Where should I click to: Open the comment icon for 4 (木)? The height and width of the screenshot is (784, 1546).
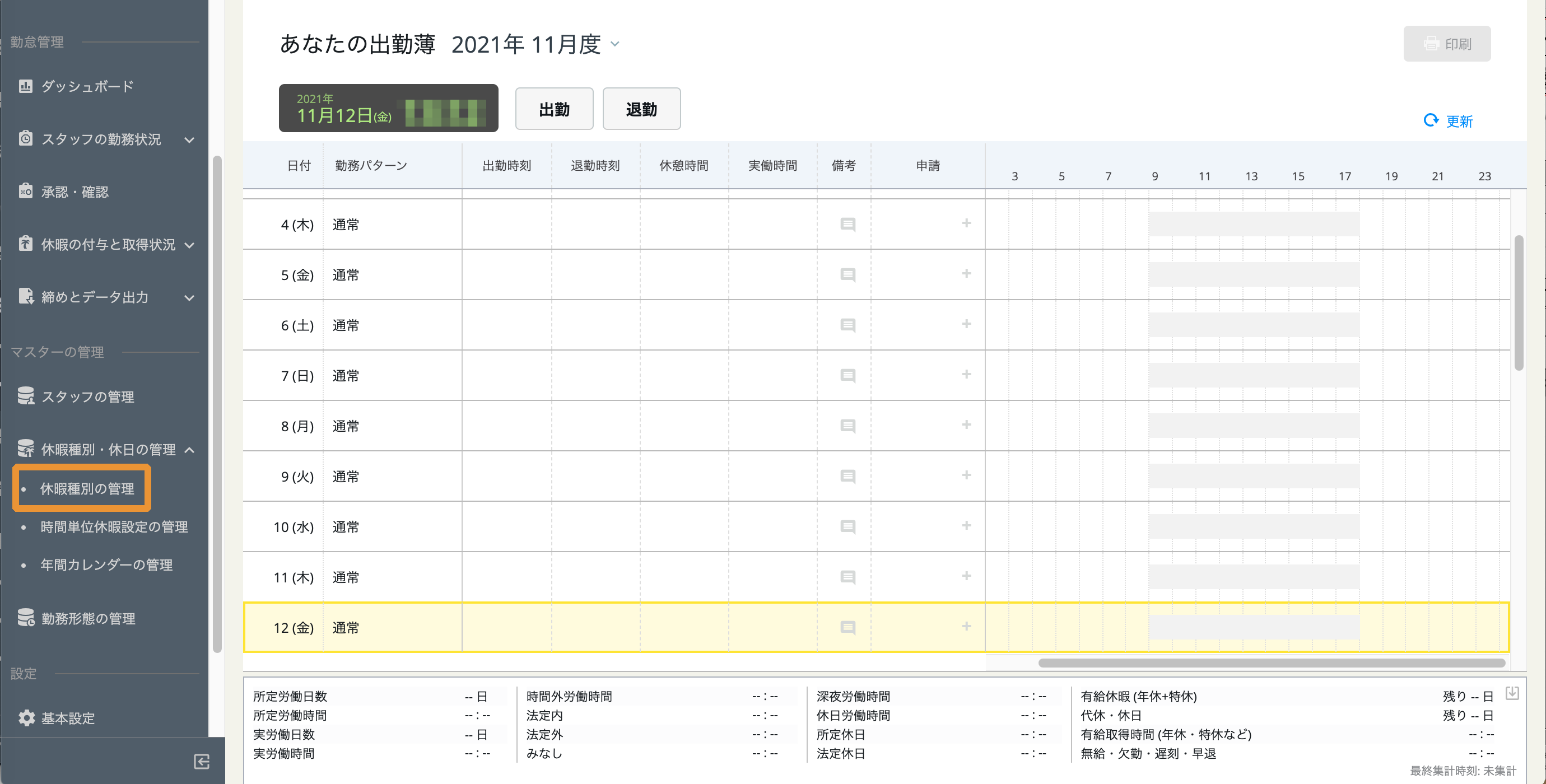(x=847, y=225)
